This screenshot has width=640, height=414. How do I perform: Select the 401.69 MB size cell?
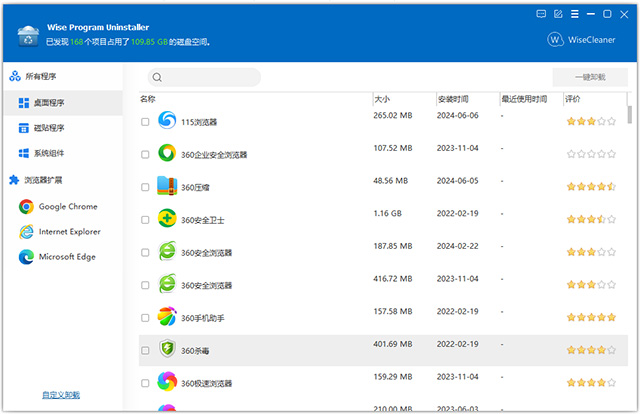393,344
